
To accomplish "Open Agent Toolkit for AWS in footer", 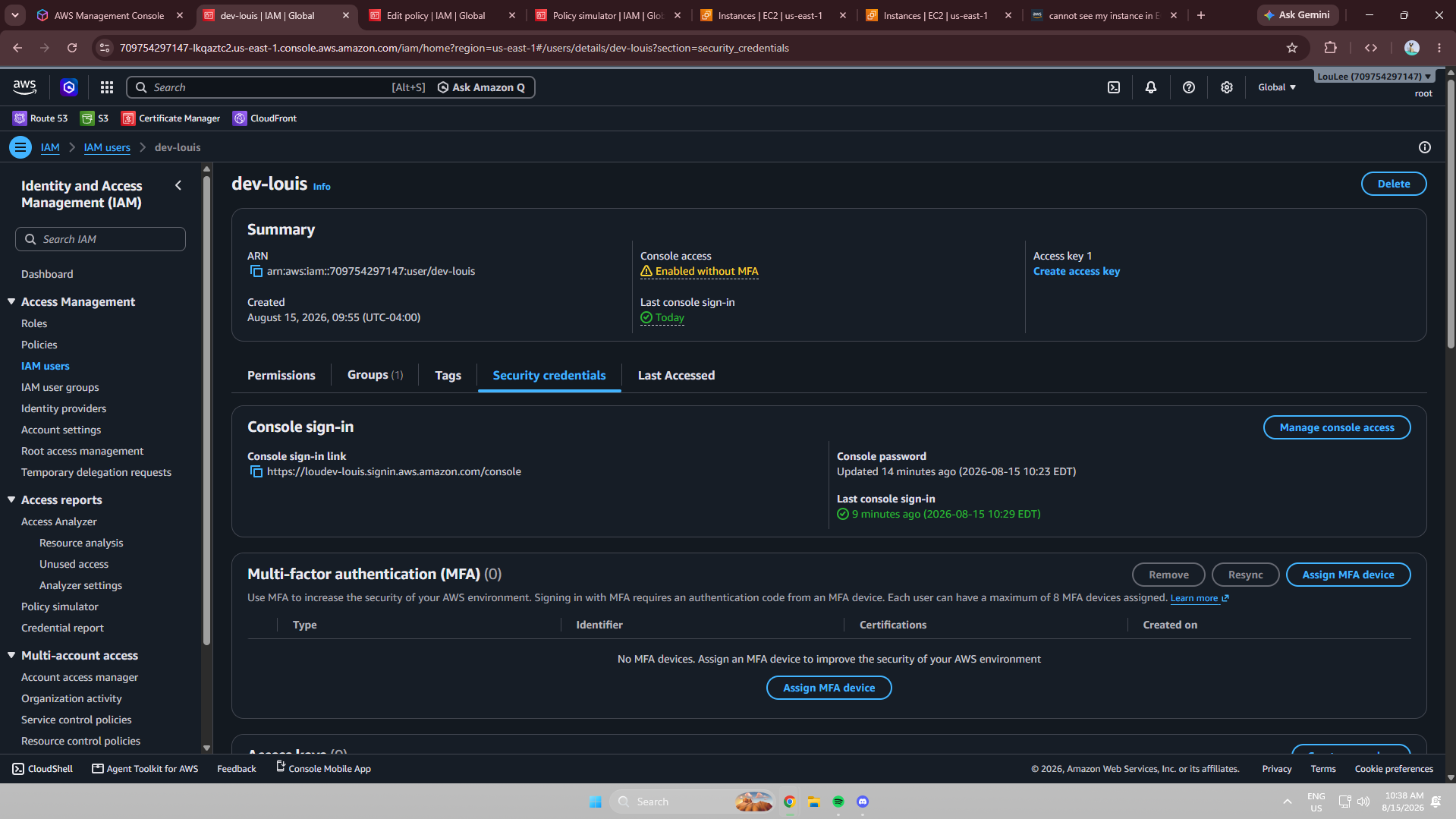I will click(x=145, y=769).
